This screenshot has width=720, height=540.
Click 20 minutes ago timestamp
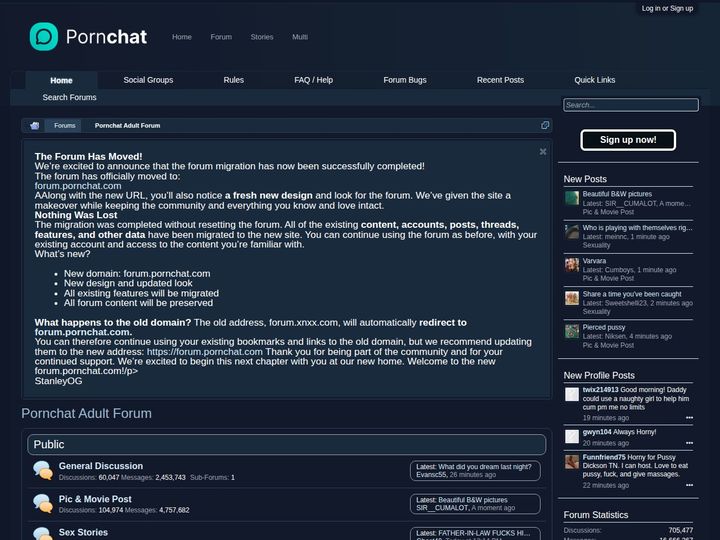tap(606, 443)
